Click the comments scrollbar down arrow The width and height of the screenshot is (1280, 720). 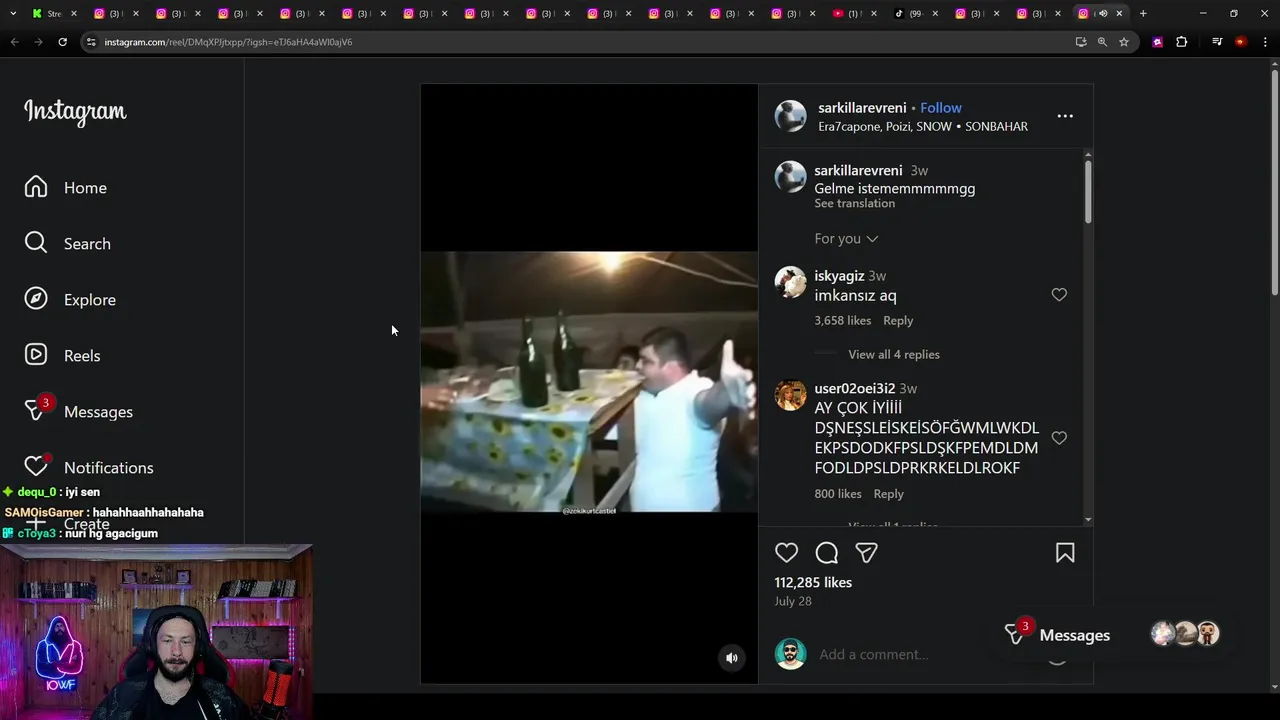tap(1088, 521)
